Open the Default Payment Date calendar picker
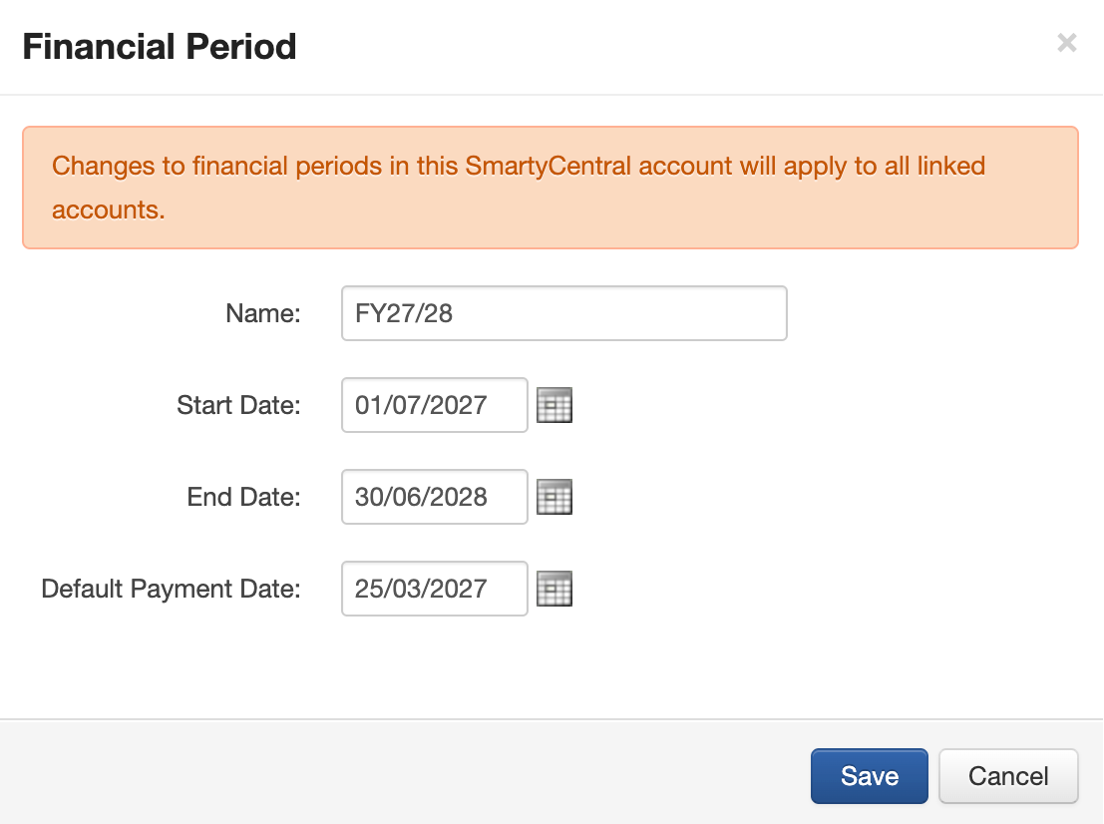1104x824 pixels. [x=554, y=589]
